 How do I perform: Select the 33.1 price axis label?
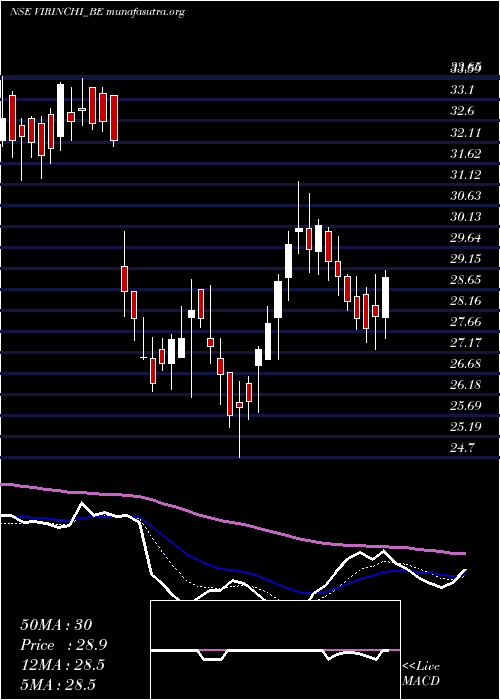tap(462, 90)
